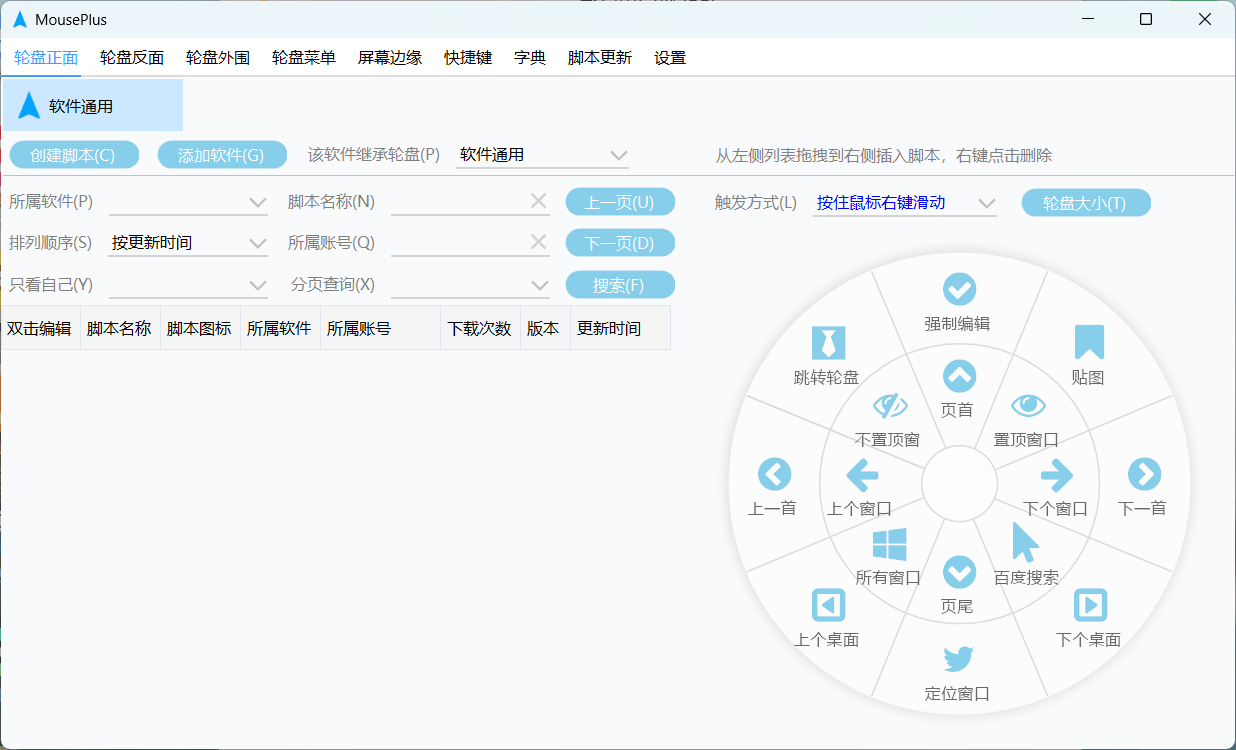Select the 所有窗口 Windows logo icon
The width and height of the screenshot is (1236, 750).
pyautogui.click(x=889, y=545)
